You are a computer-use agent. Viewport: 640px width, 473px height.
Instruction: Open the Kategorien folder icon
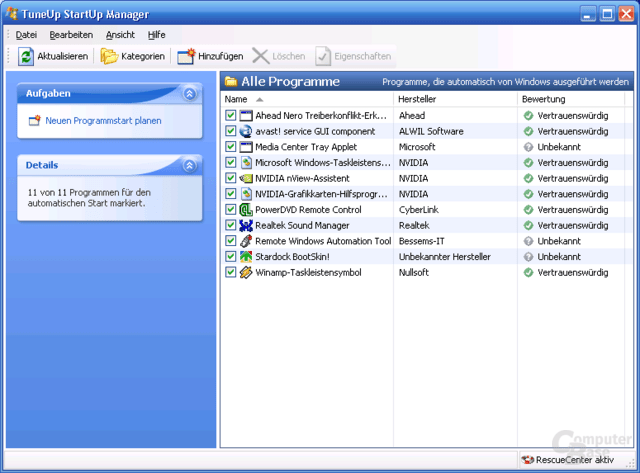(x=109, y=56)
